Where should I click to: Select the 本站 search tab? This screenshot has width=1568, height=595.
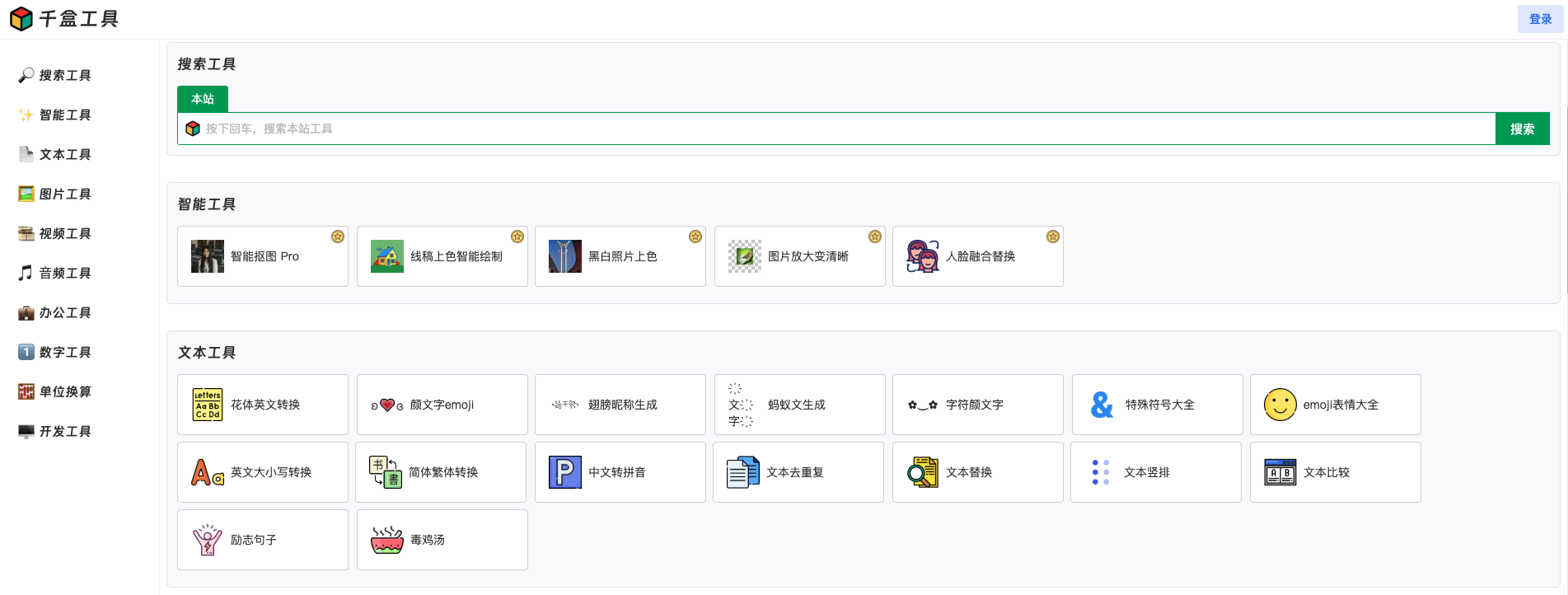(x=203, y=99)
